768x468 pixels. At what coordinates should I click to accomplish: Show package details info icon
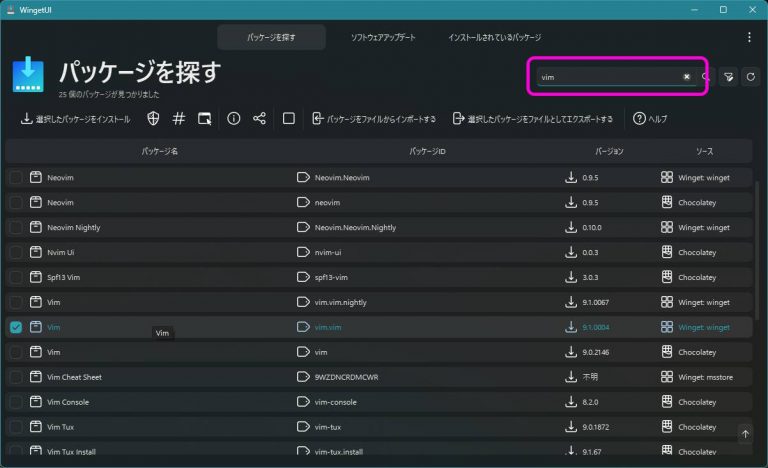(x=234, y=119)
